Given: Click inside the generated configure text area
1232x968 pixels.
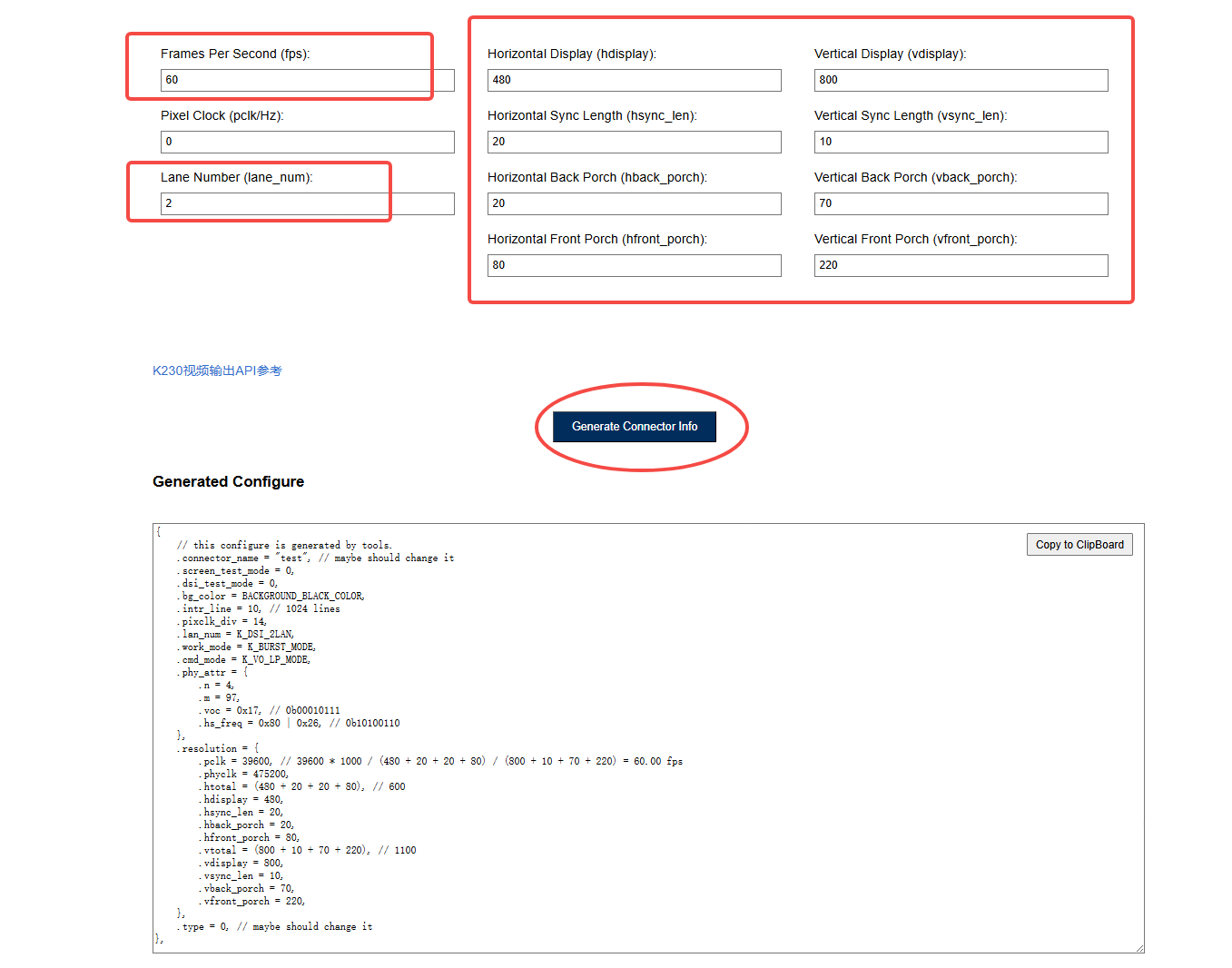Looking at the screenshot, I should point(648,738).
